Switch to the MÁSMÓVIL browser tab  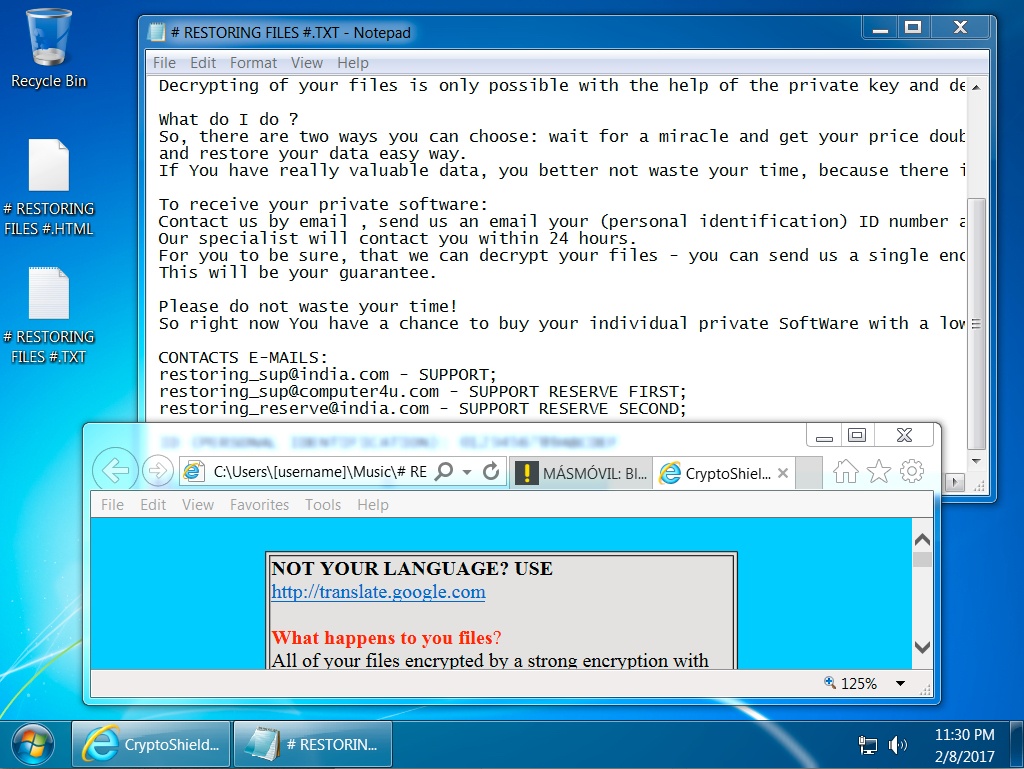point(581,473)
